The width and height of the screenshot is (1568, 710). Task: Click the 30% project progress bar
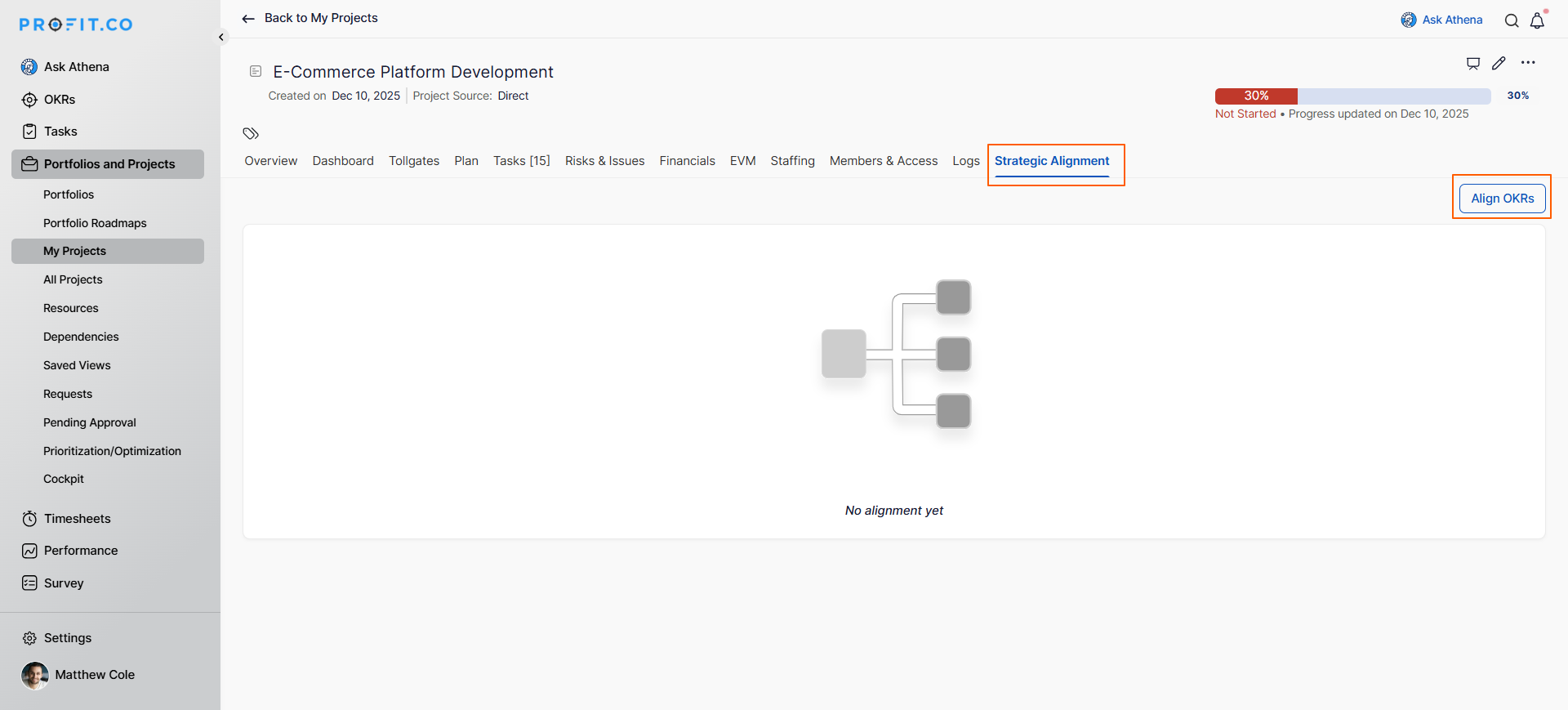coord(1353,96)
